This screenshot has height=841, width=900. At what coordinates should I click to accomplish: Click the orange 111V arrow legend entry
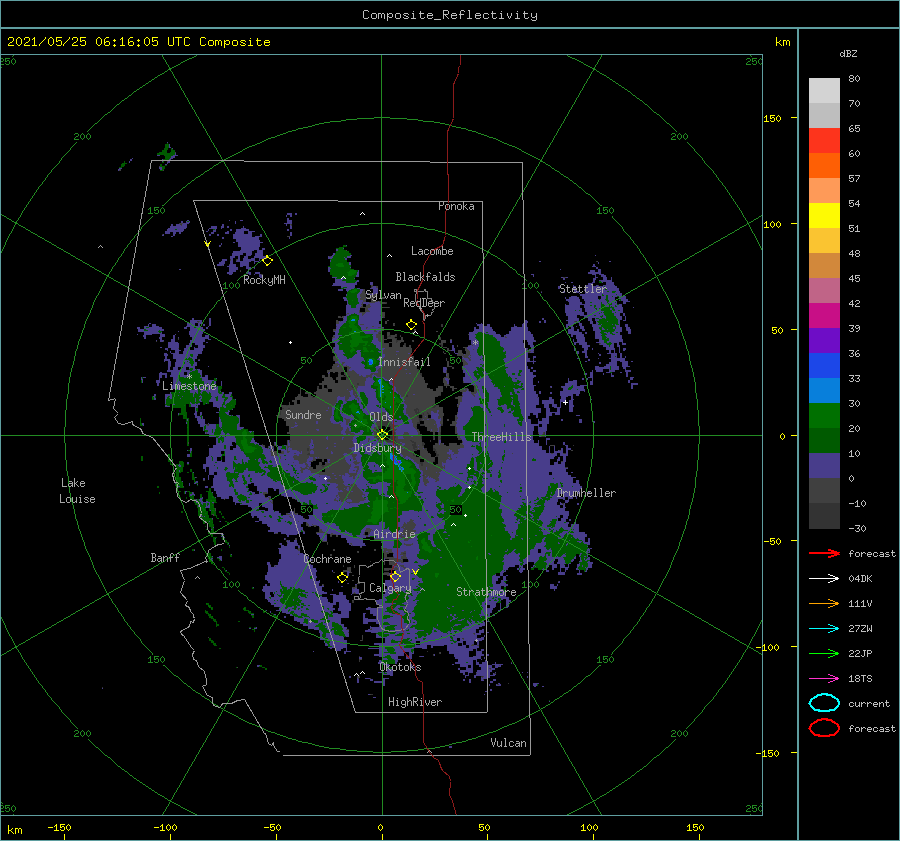pos(824,603)
